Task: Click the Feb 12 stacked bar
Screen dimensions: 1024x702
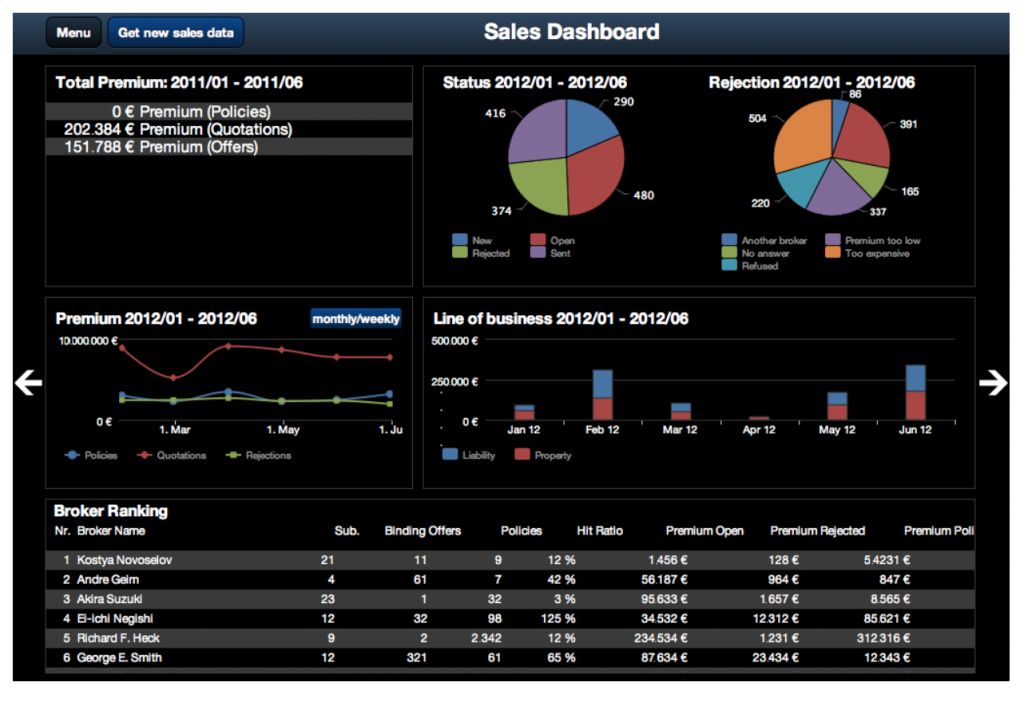Action: click(603, 395)
